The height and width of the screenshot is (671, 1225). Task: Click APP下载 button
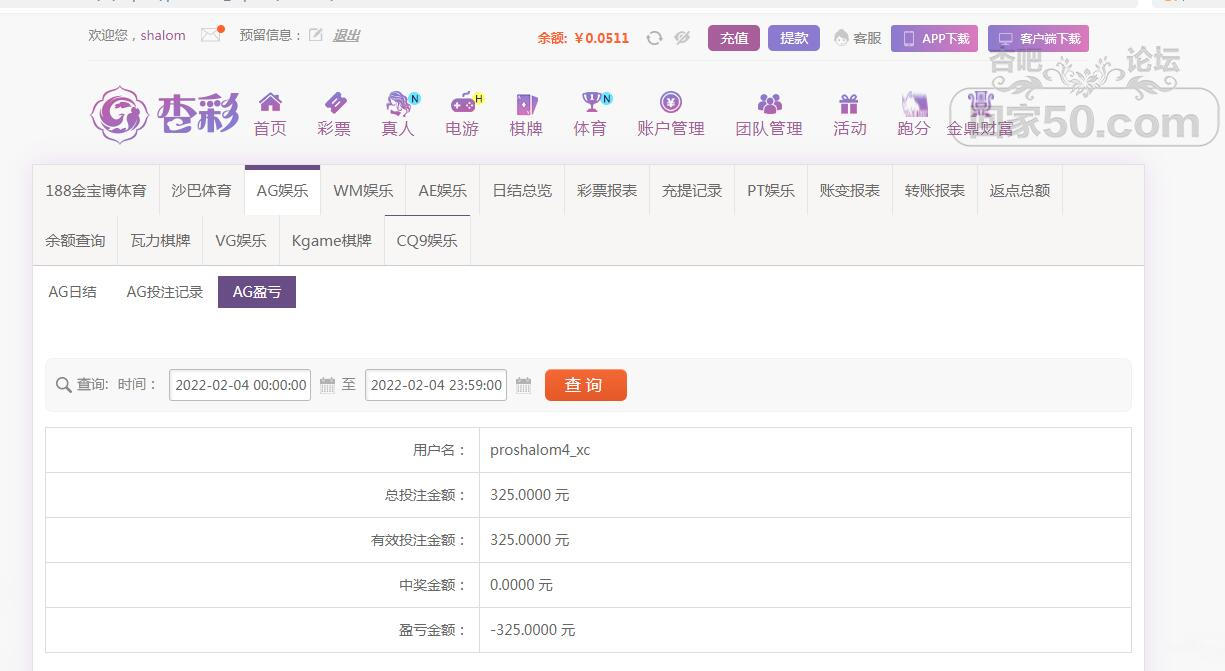(934, 38)
